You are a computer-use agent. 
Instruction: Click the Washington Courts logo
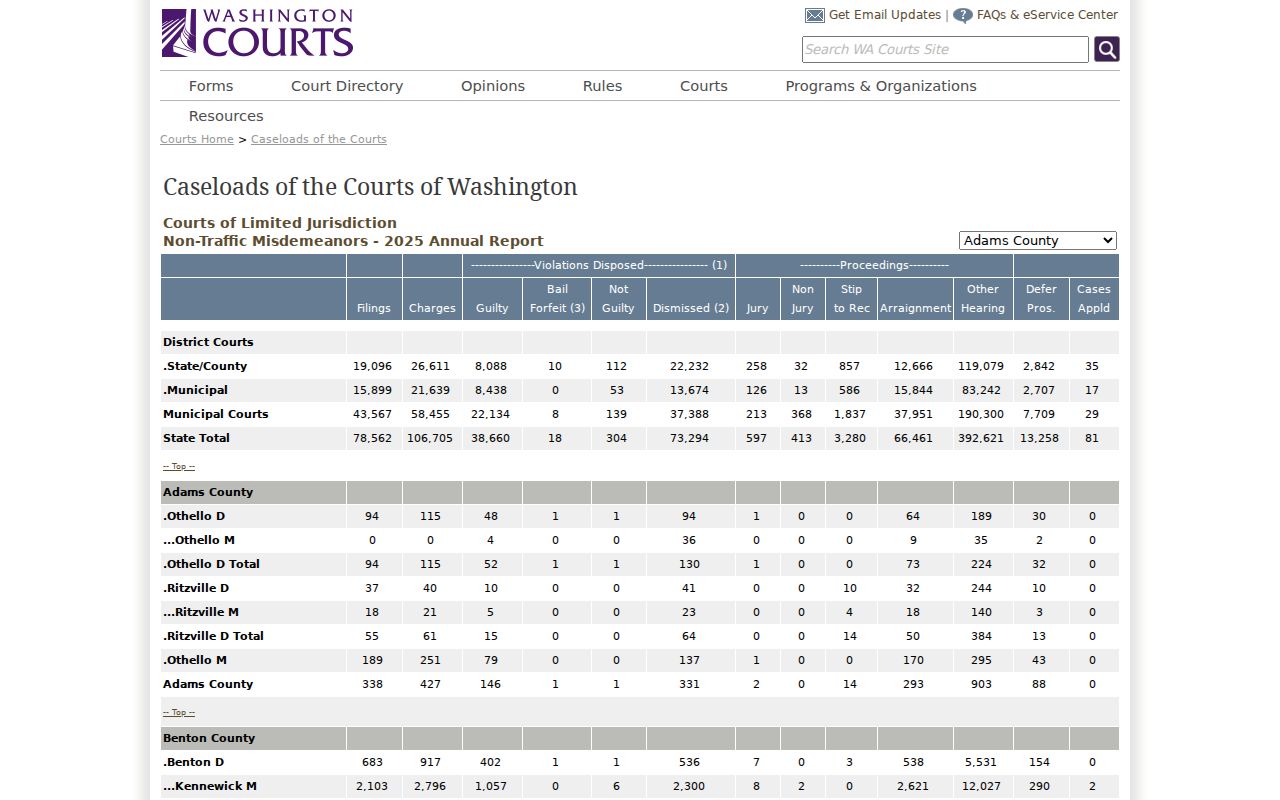click(x=257, y=33)
